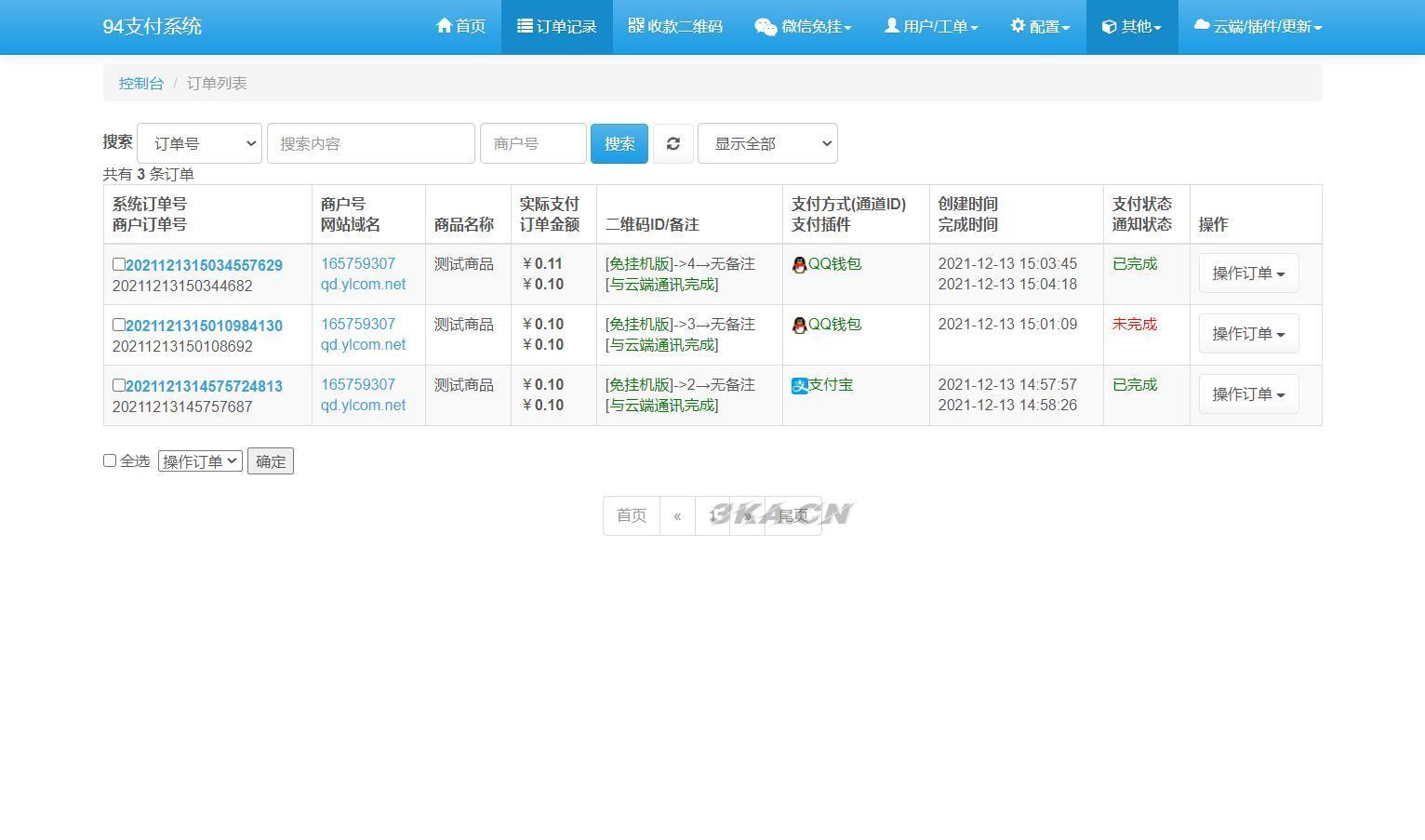The image size is (1425, 840).
Task: Click the 94支付系统 brand title
Action: [153, 26]
